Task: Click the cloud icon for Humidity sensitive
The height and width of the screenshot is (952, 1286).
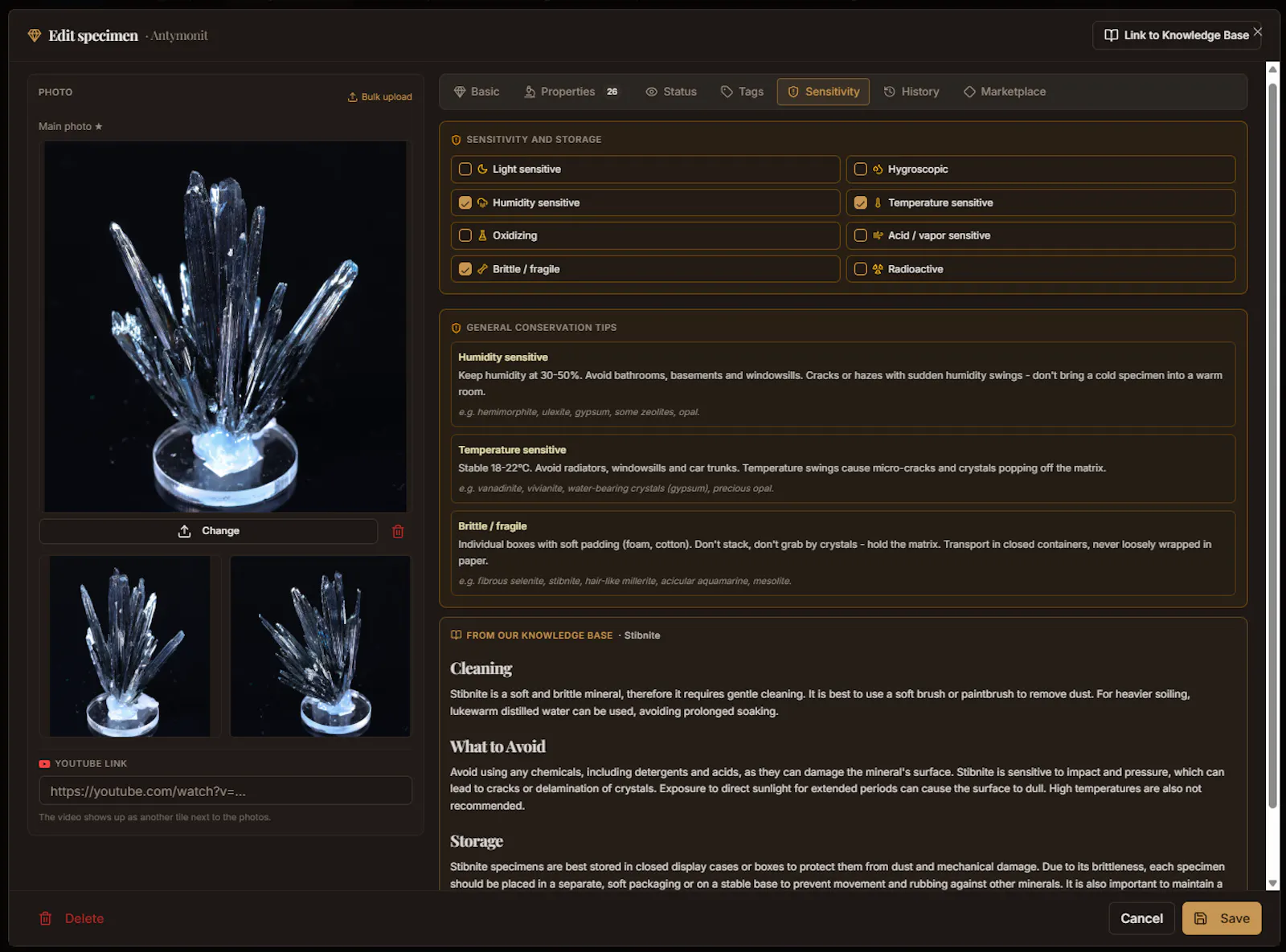Action: tap(482, 202)
